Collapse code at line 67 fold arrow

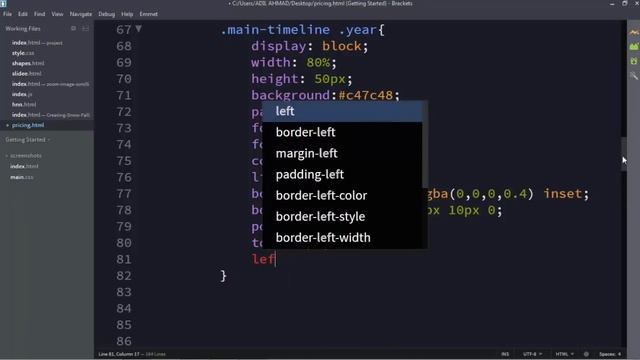139,29
